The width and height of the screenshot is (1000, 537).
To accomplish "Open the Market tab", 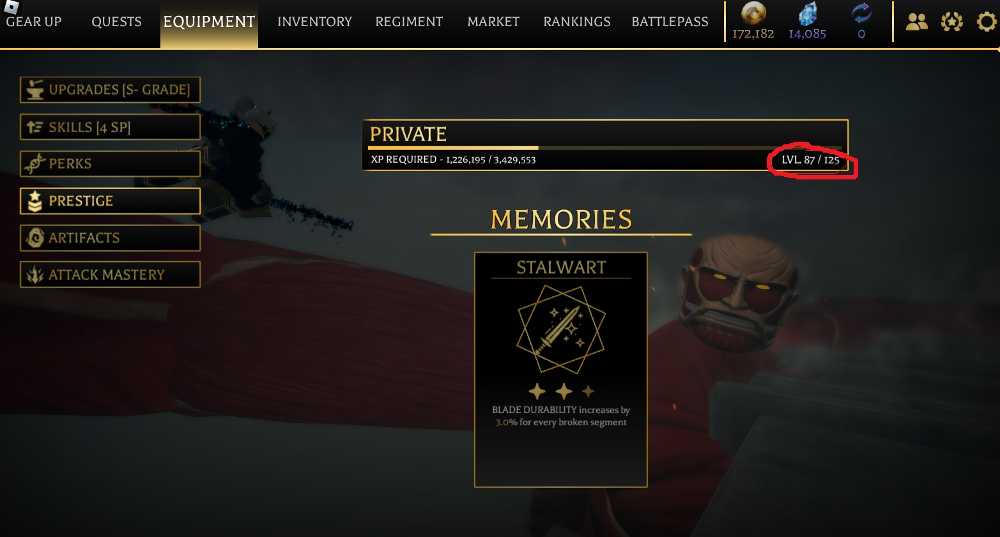I will (x=493, y=22).
